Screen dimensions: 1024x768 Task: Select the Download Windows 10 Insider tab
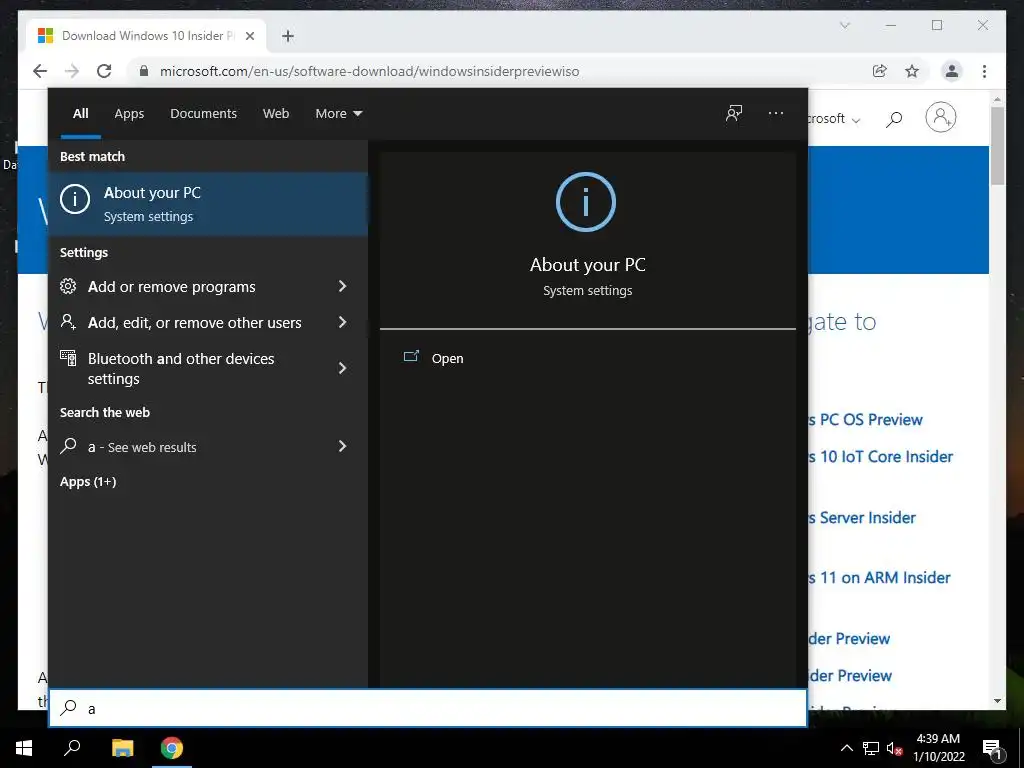(147, 36)
